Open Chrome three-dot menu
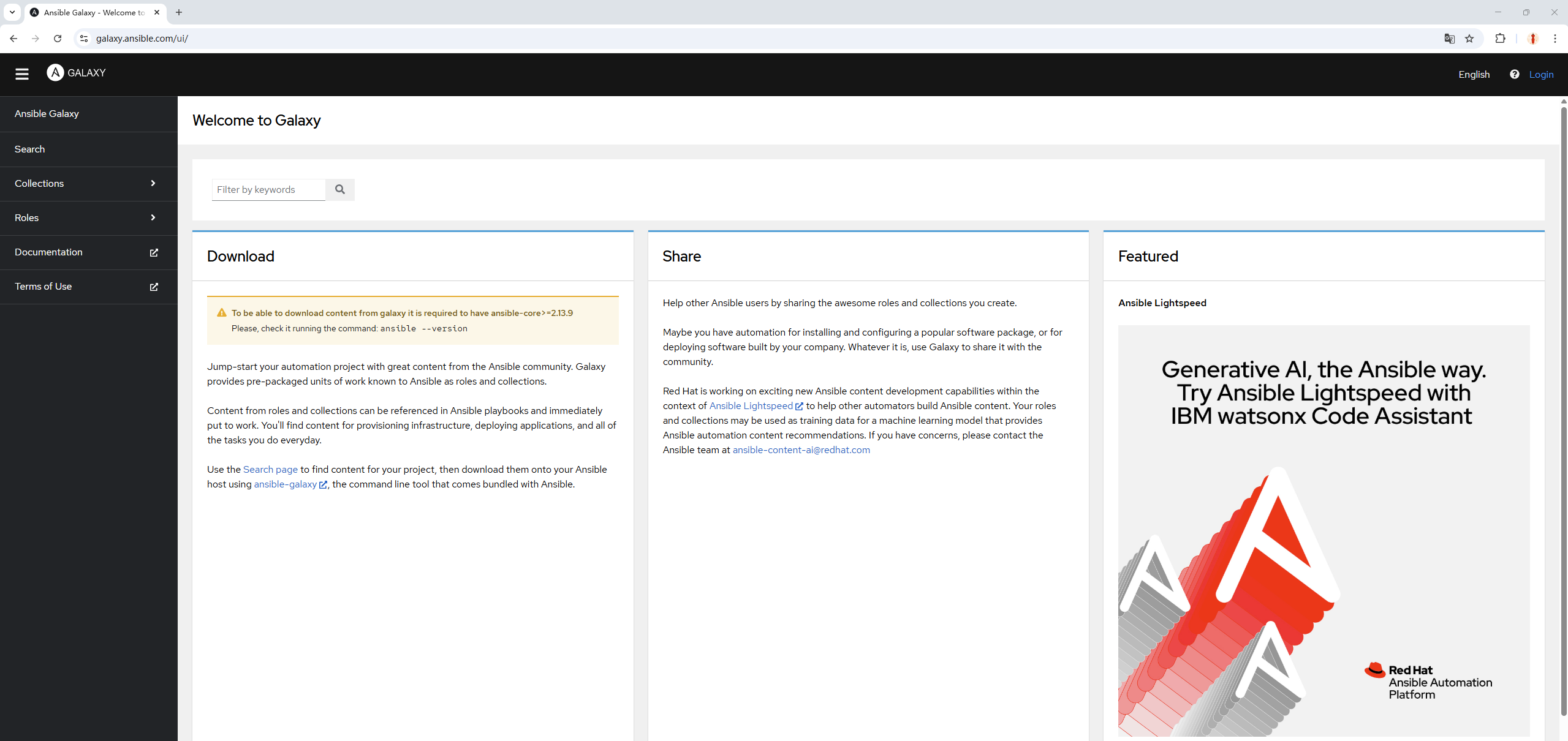The height and width of the screenshot is (741, 1568). (1555, 39)
